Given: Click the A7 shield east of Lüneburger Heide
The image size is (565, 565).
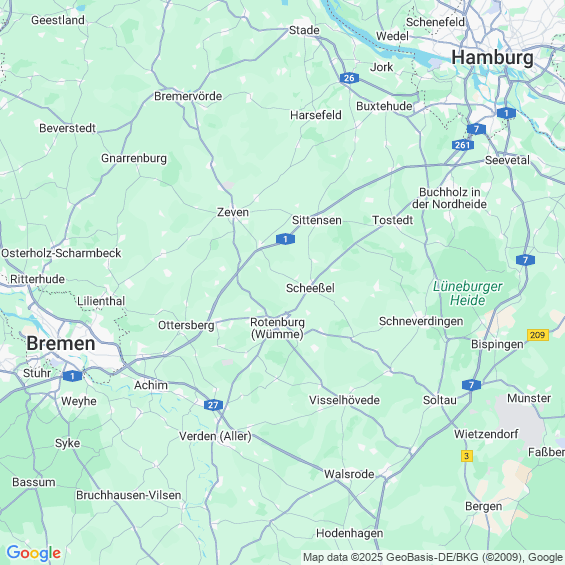Looking at the screenshot, I should (525, 259).
